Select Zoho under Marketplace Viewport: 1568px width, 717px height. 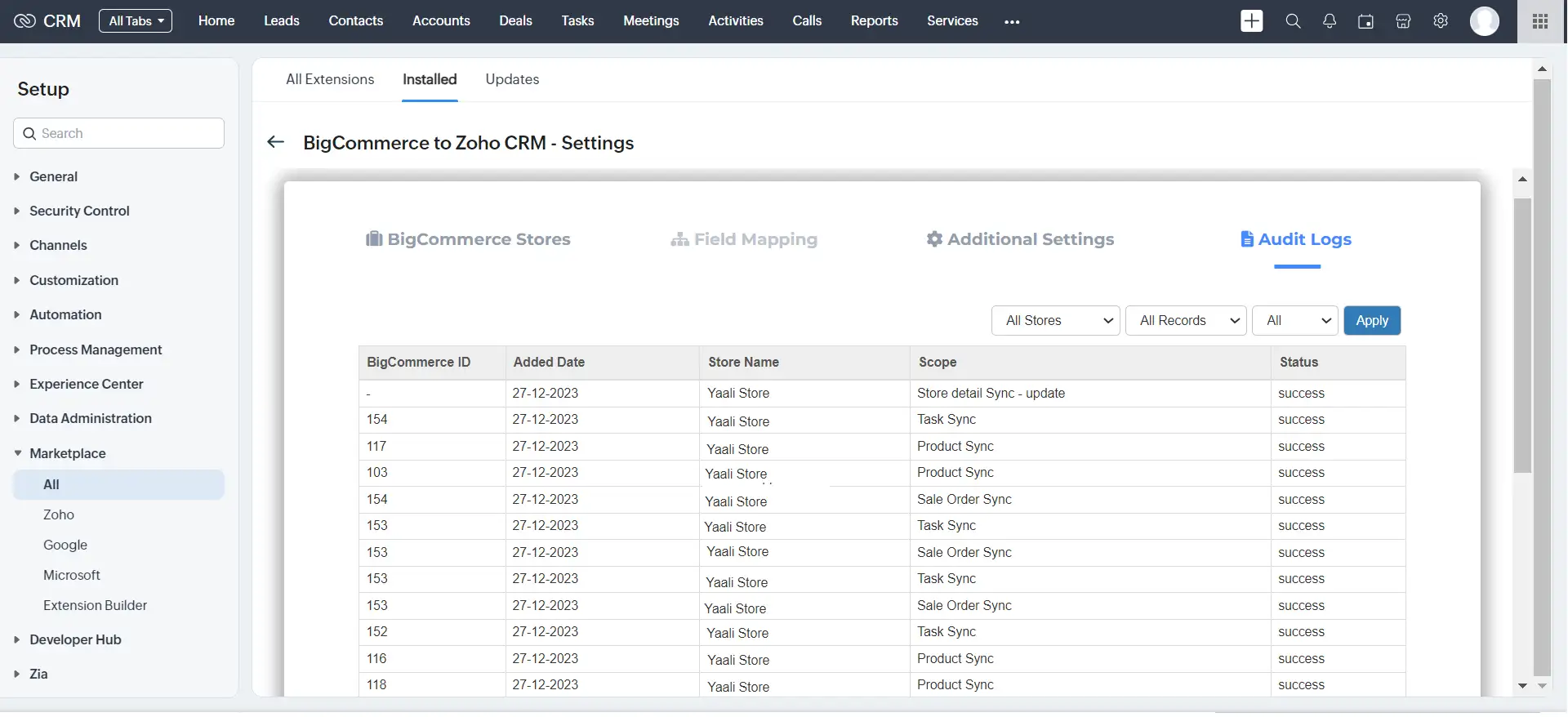tap(59, 514)
